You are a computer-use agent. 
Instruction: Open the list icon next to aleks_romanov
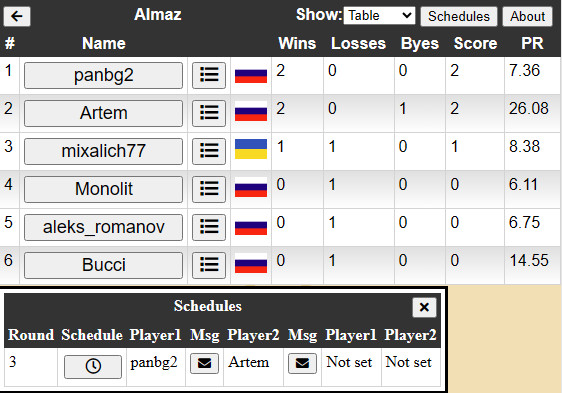(209, 227)
